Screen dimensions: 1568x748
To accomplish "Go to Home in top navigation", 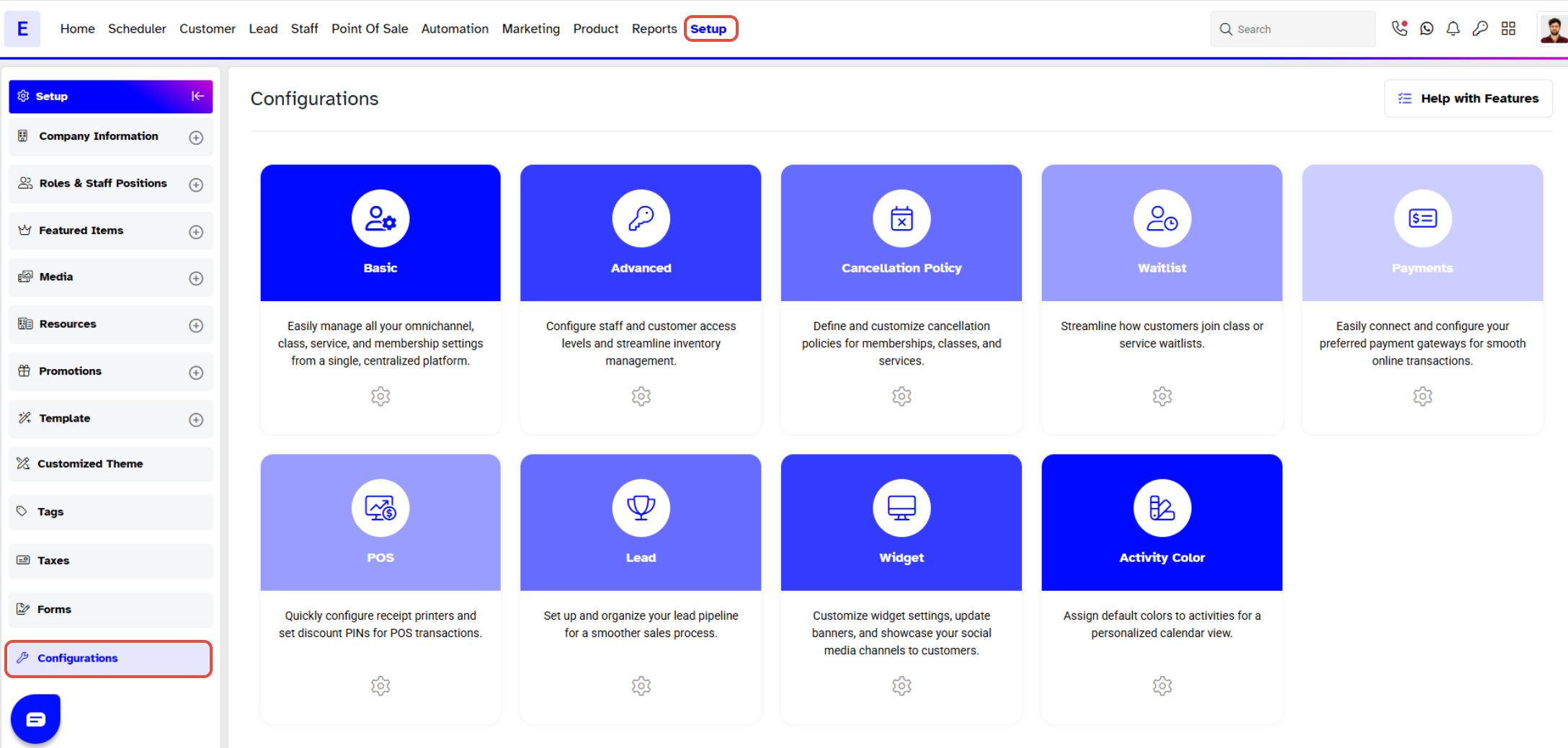I will 78,29.
